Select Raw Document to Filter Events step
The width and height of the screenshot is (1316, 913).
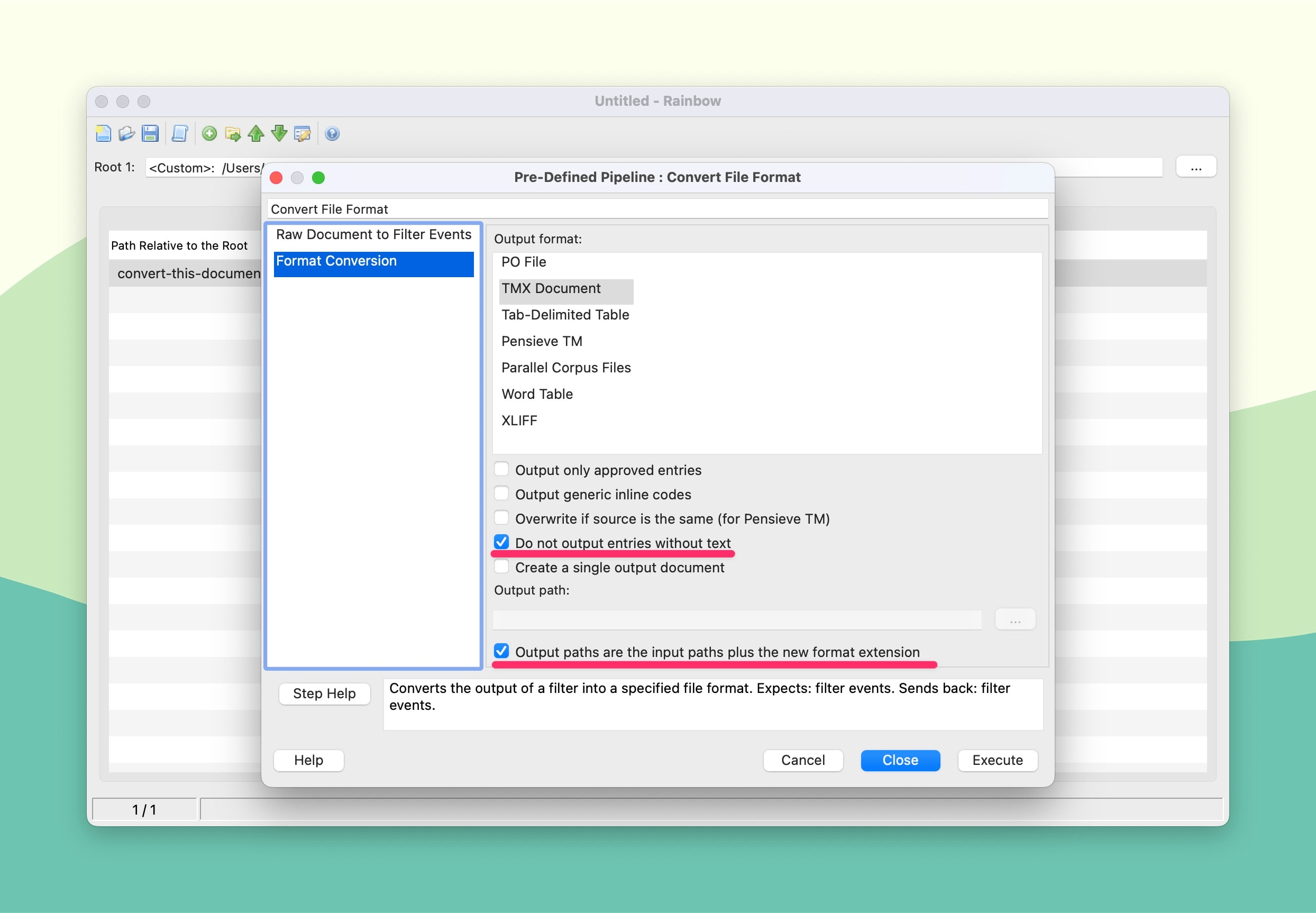coord(373,234)
